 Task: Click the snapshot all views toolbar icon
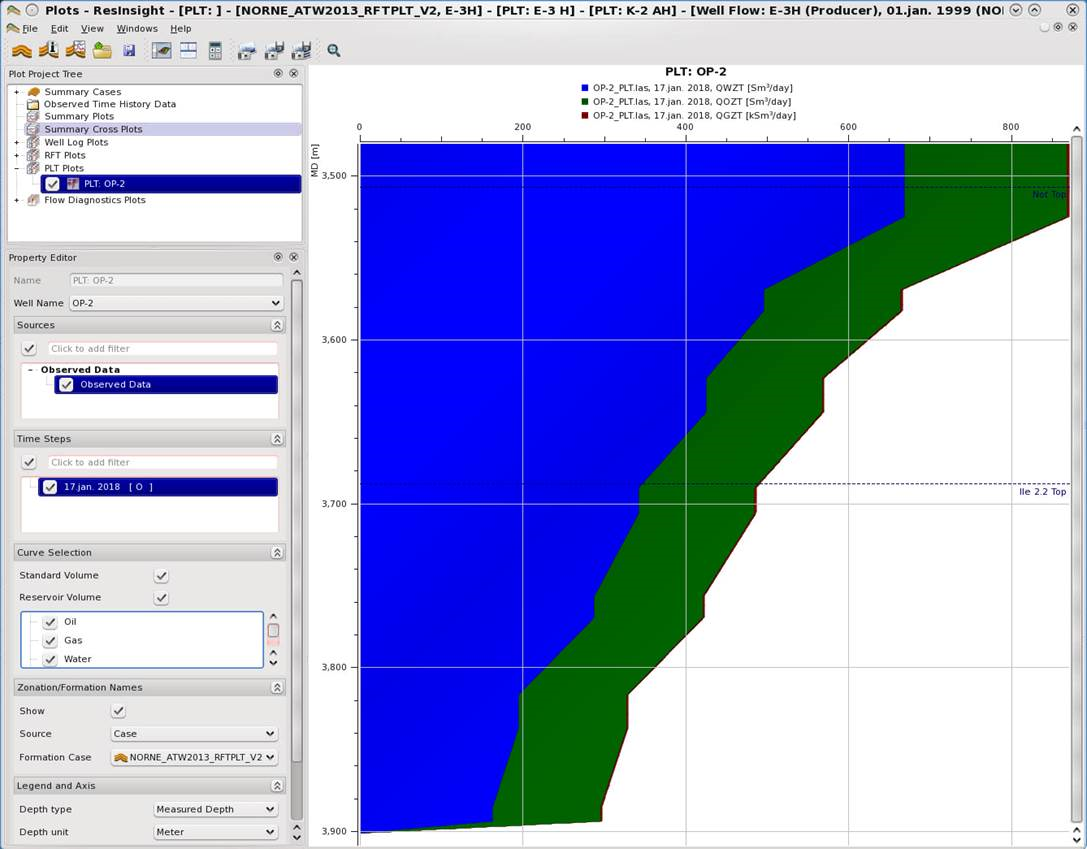point(300,49)
